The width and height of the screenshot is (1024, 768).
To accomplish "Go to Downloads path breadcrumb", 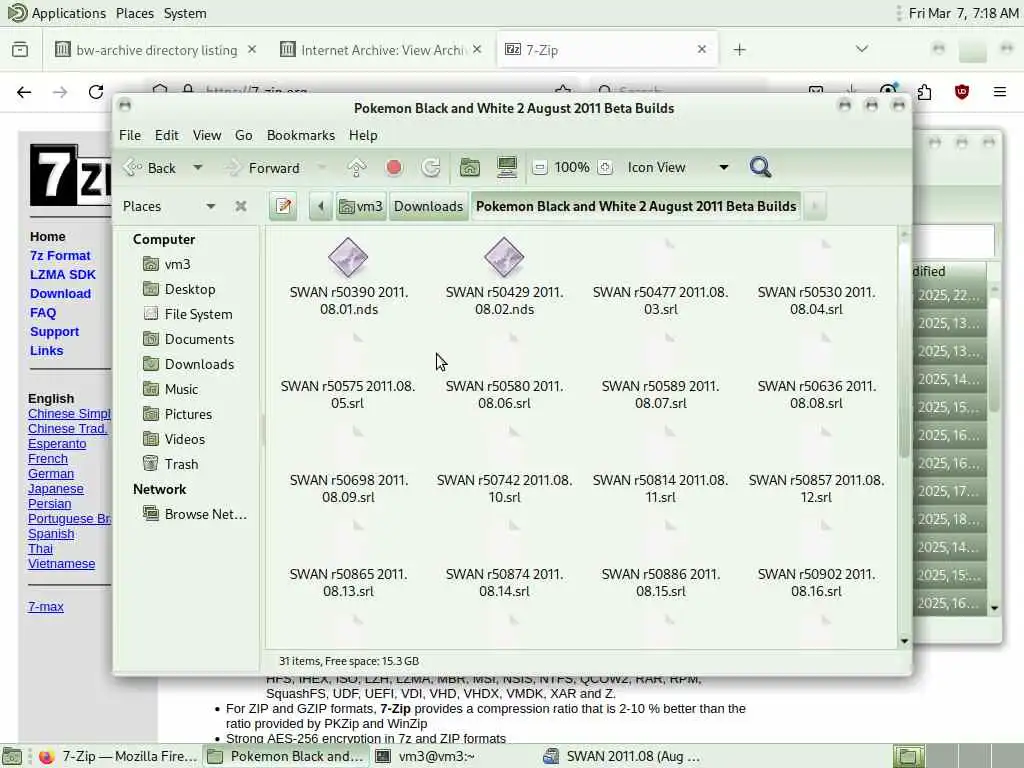I will [428, 206].
